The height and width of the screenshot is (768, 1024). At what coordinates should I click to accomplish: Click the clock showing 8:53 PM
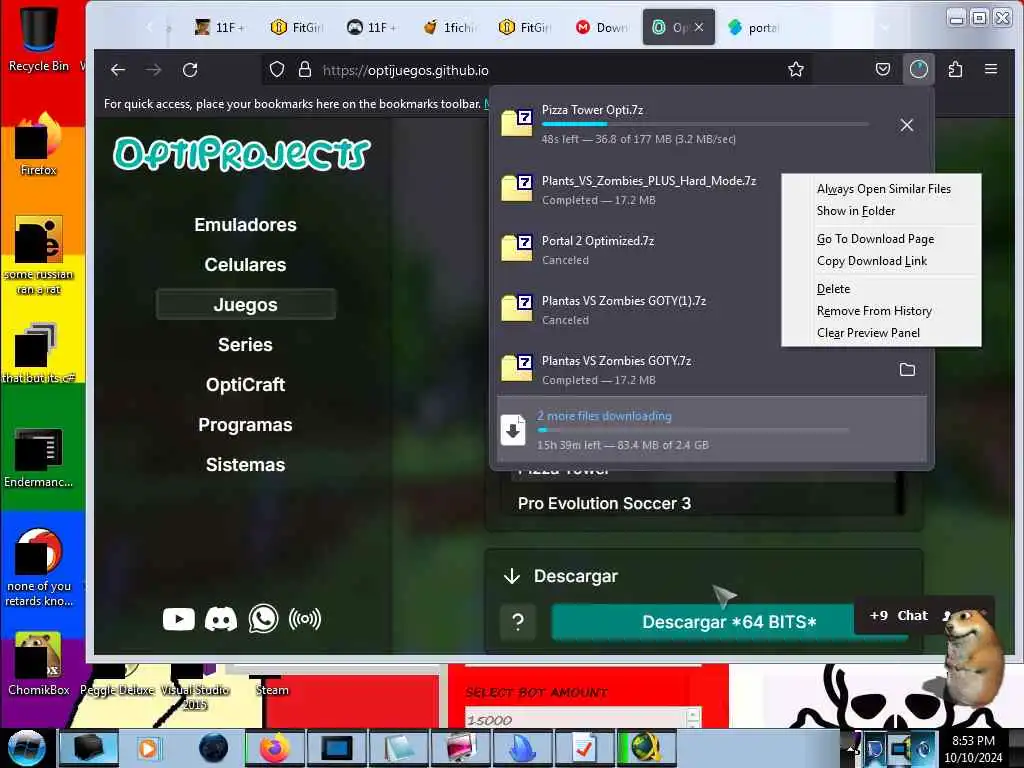pos(973,748)
